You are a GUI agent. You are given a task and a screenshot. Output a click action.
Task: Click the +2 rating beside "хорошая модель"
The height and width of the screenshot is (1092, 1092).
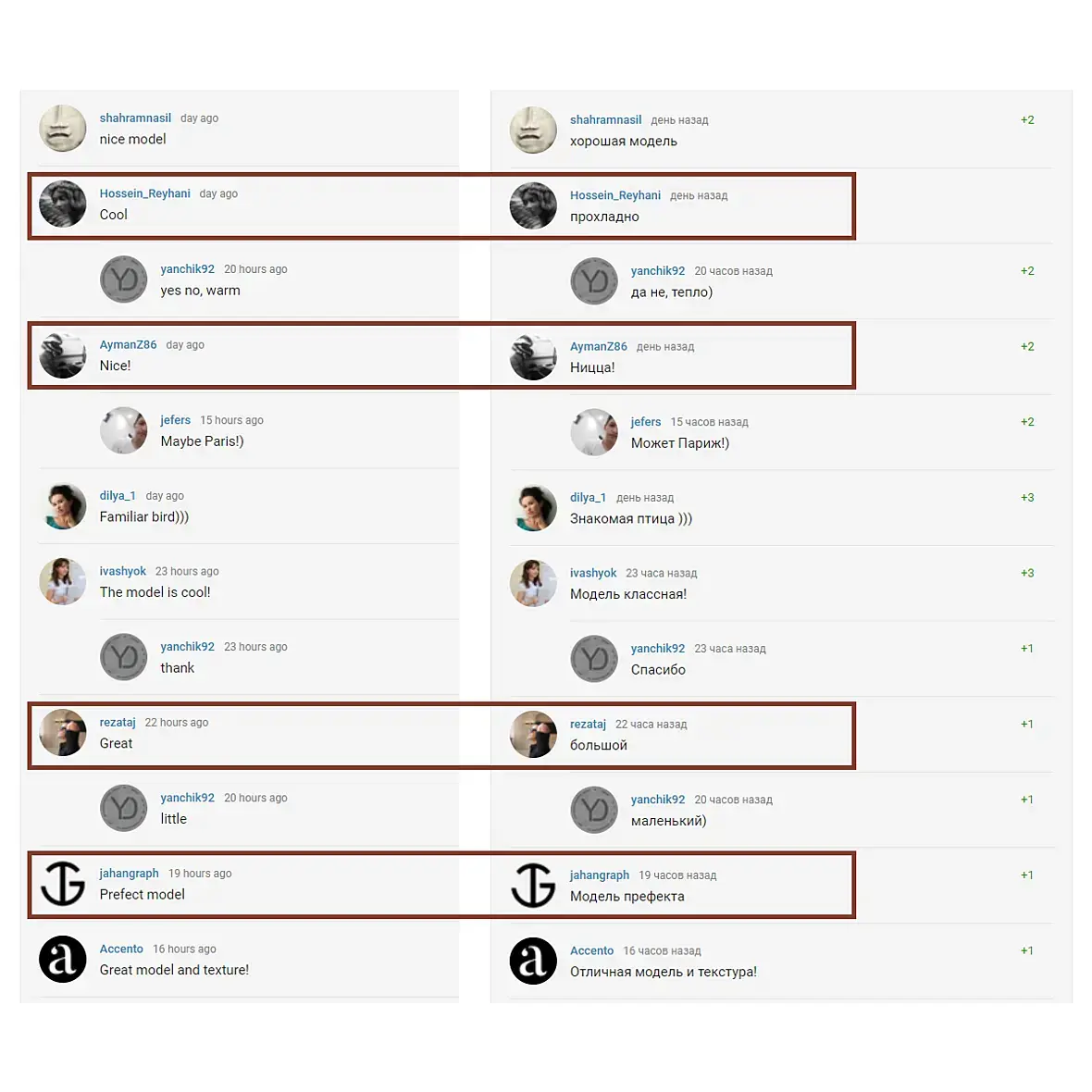point(1027,120)
